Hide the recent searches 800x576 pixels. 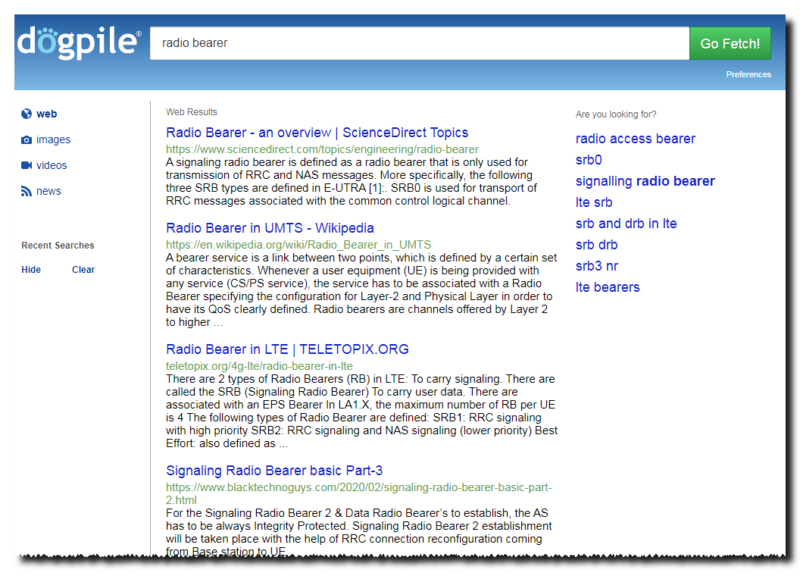click(x=31, y=269)
